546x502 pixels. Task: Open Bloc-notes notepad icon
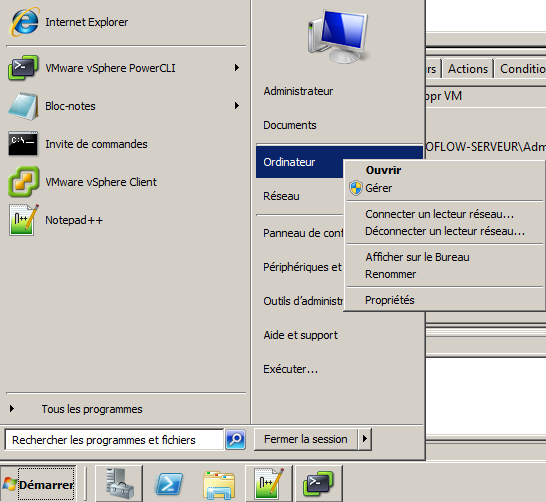[23, 106]
